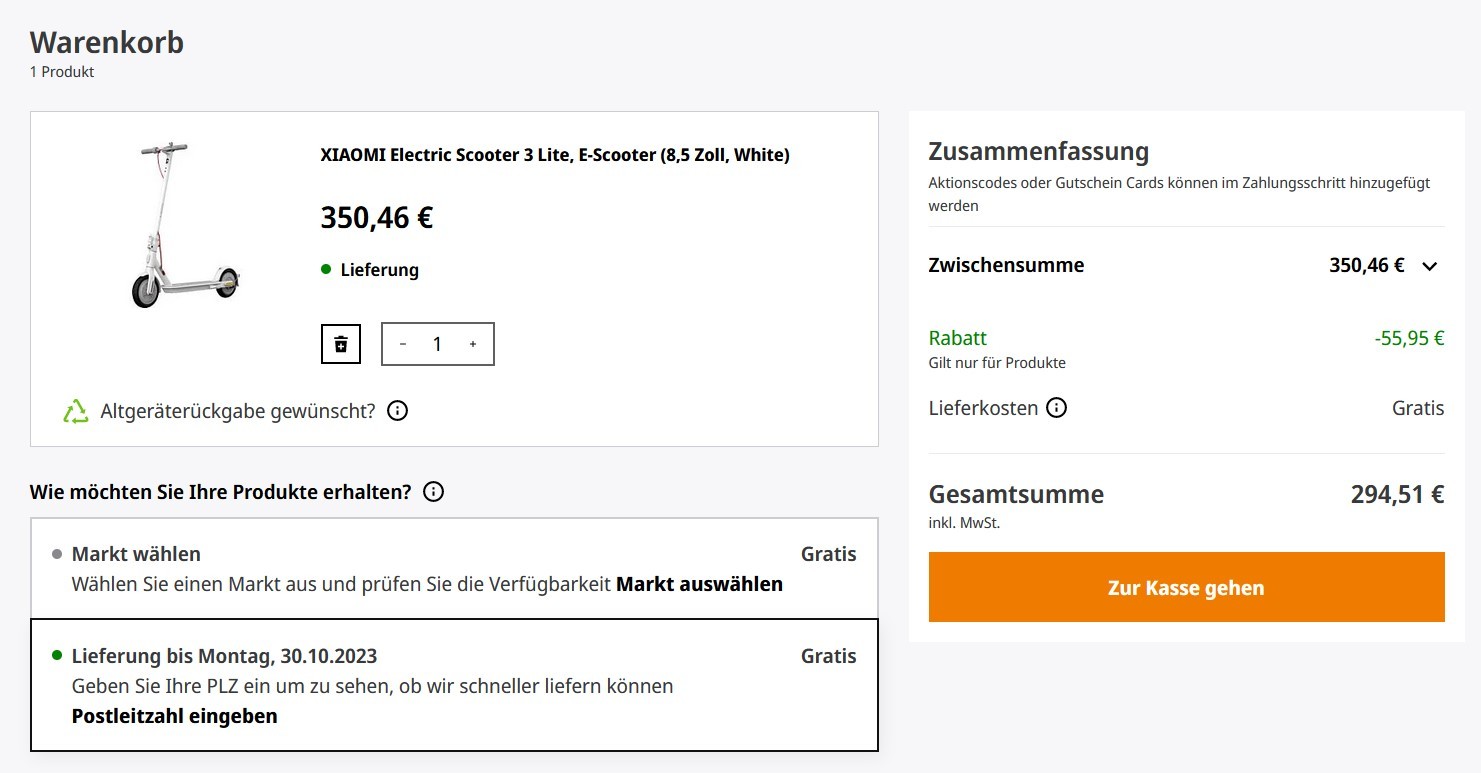
Task: Show info about how to receive products
Action: coord(433,492)
